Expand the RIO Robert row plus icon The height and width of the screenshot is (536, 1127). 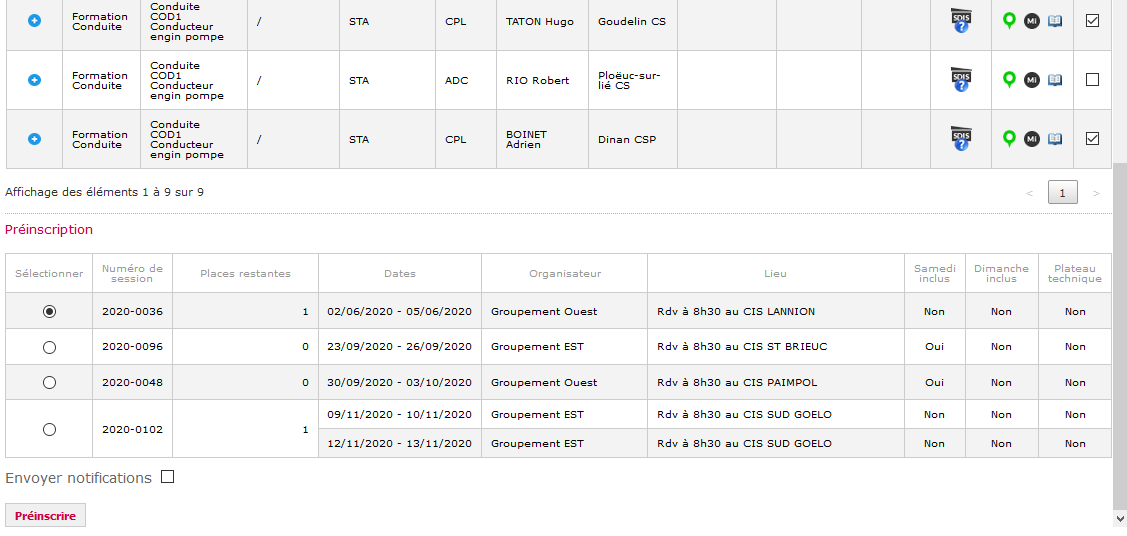[34, 80]
